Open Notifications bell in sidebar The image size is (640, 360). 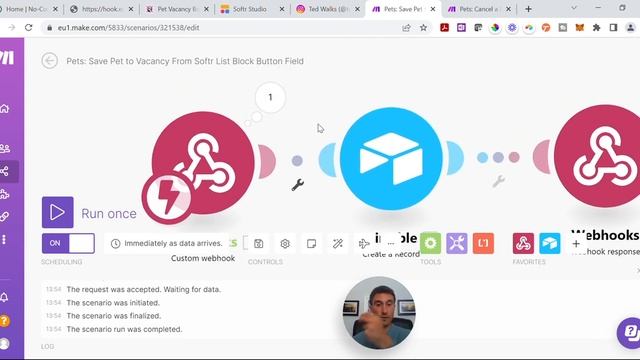tap(4, 297)
